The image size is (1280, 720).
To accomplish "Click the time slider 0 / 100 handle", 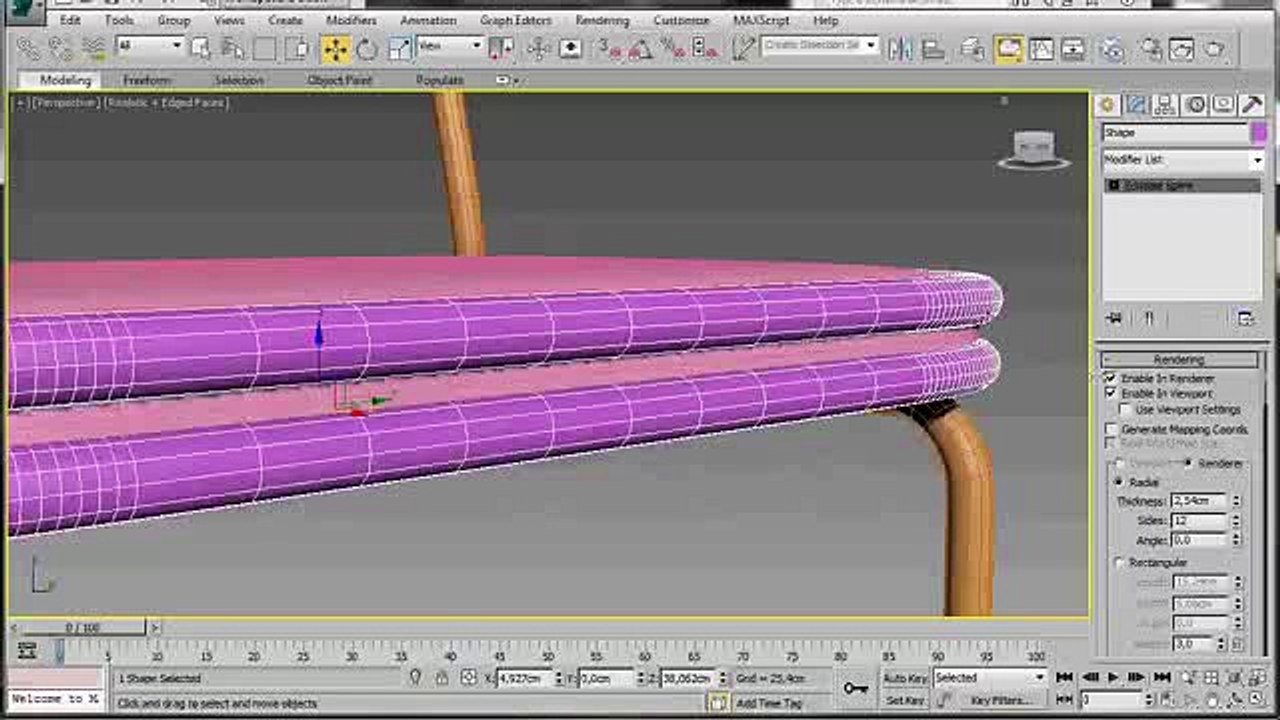I will pos(83,628).
